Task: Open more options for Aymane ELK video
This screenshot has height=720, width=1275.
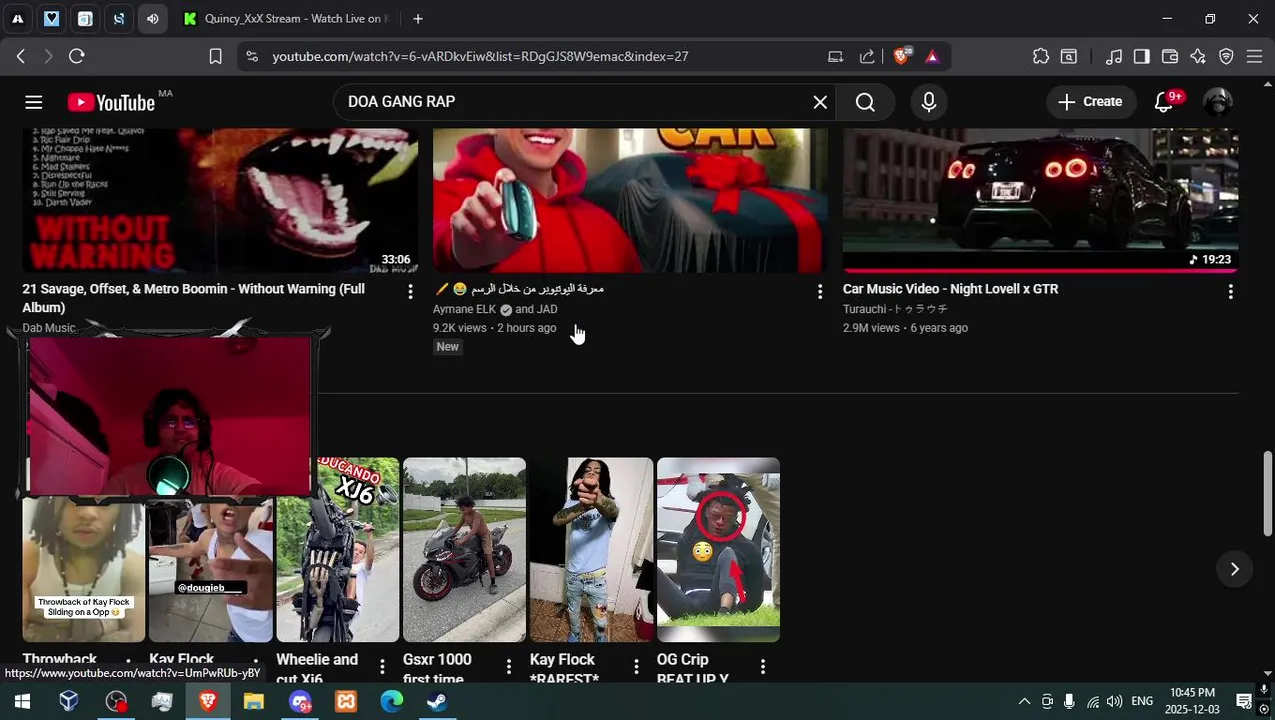Action: point(820,291)
